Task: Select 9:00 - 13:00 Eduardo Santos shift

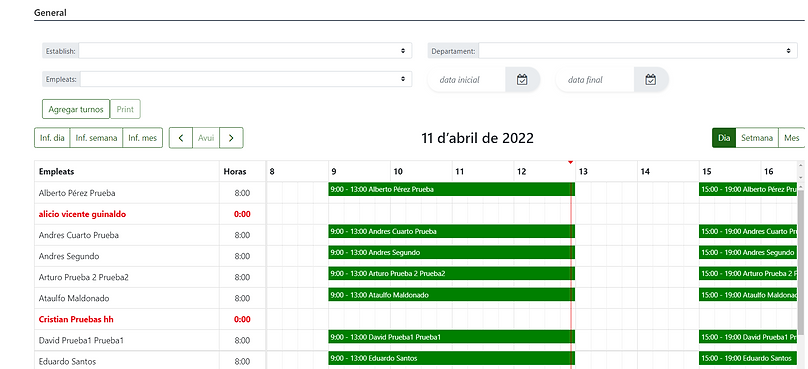Action: [451, 358]
